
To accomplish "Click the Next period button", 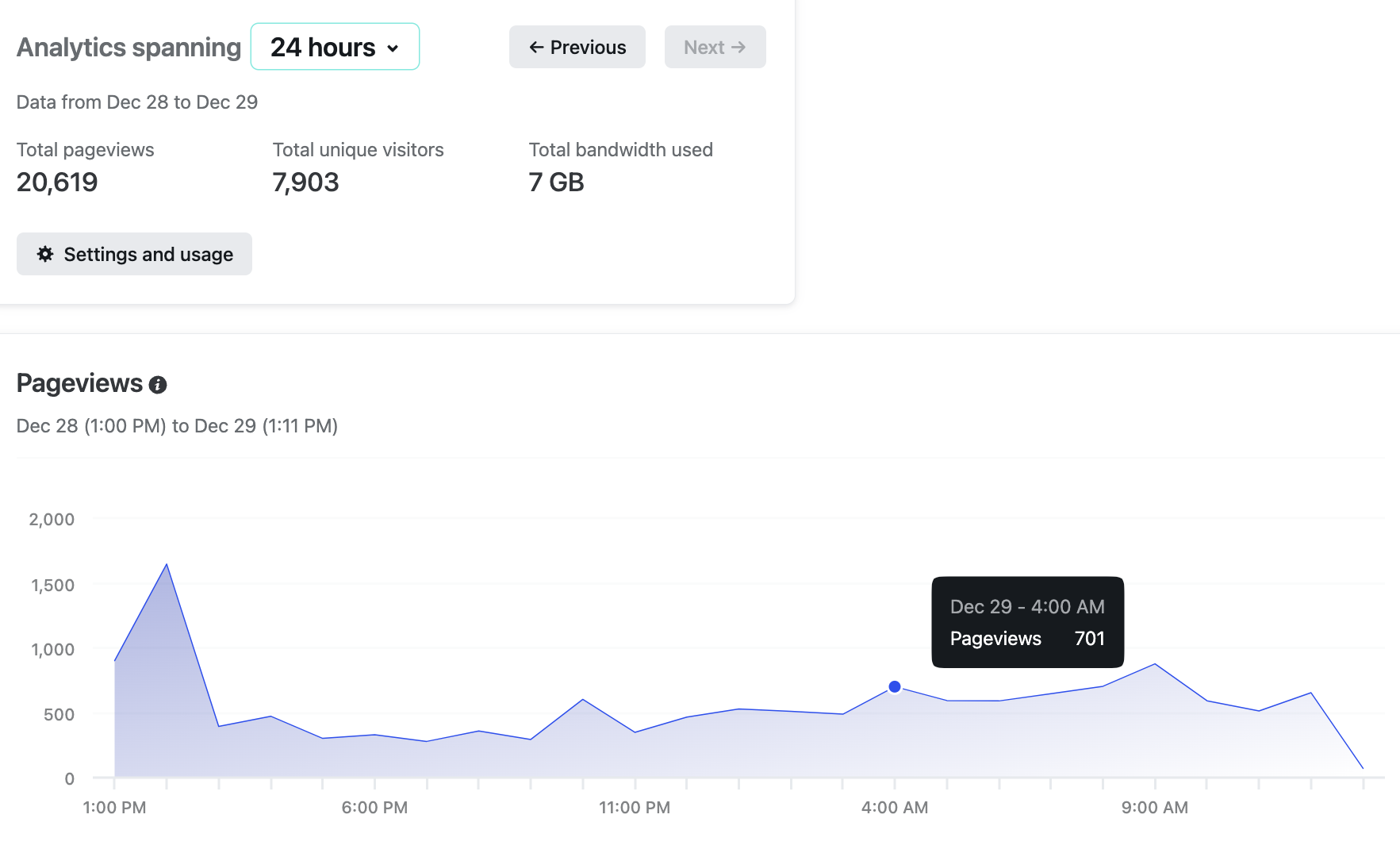I will [715, 48].
